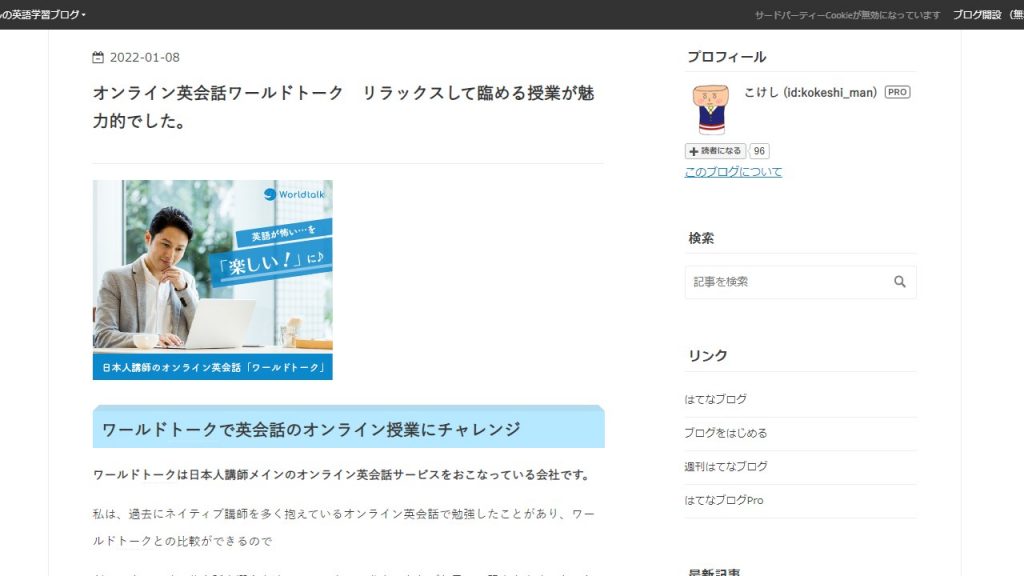
Task: Click the Worldtalk banner image
Action: click(212, 280)
